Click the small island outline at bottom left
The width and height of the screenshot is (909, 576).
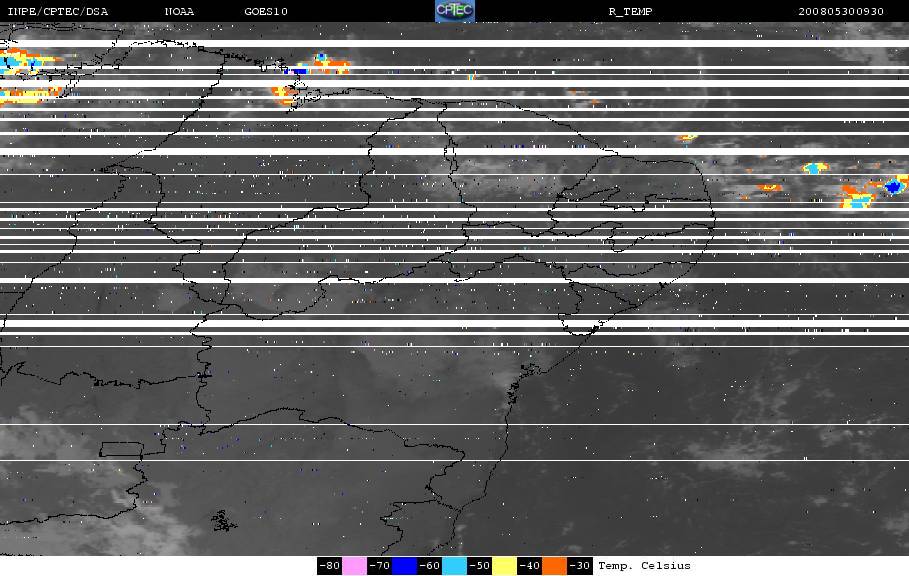pyautogui.click(x=223, y=521)
